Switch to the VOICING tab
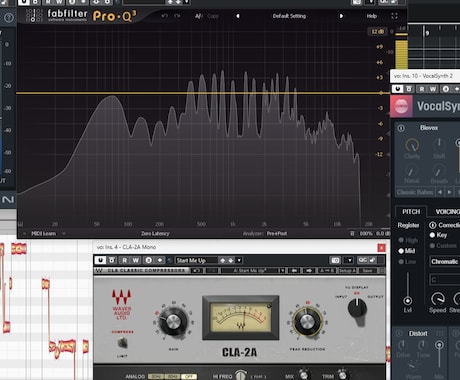 [447, 212]
